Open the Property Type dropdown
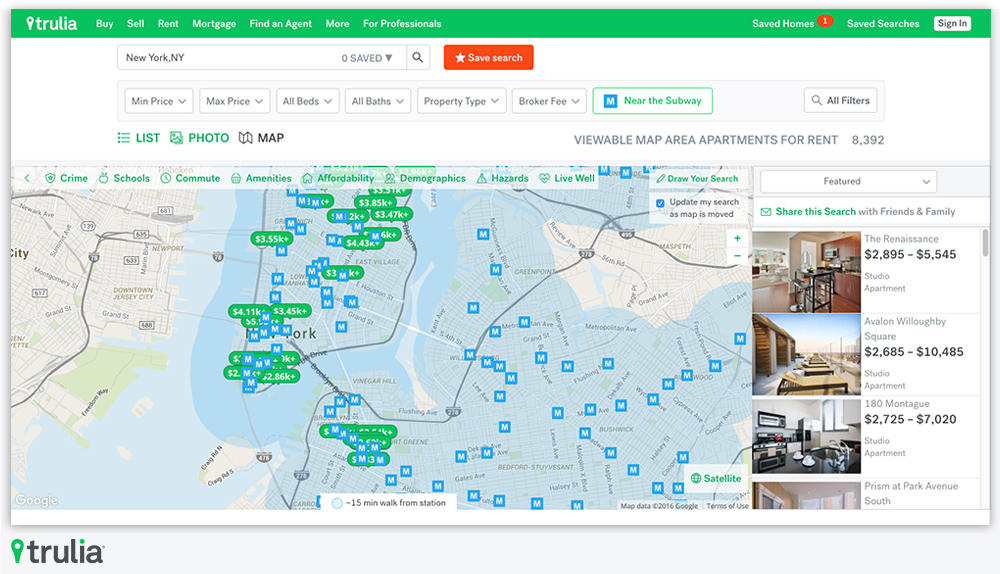 [x=462, y=101]
